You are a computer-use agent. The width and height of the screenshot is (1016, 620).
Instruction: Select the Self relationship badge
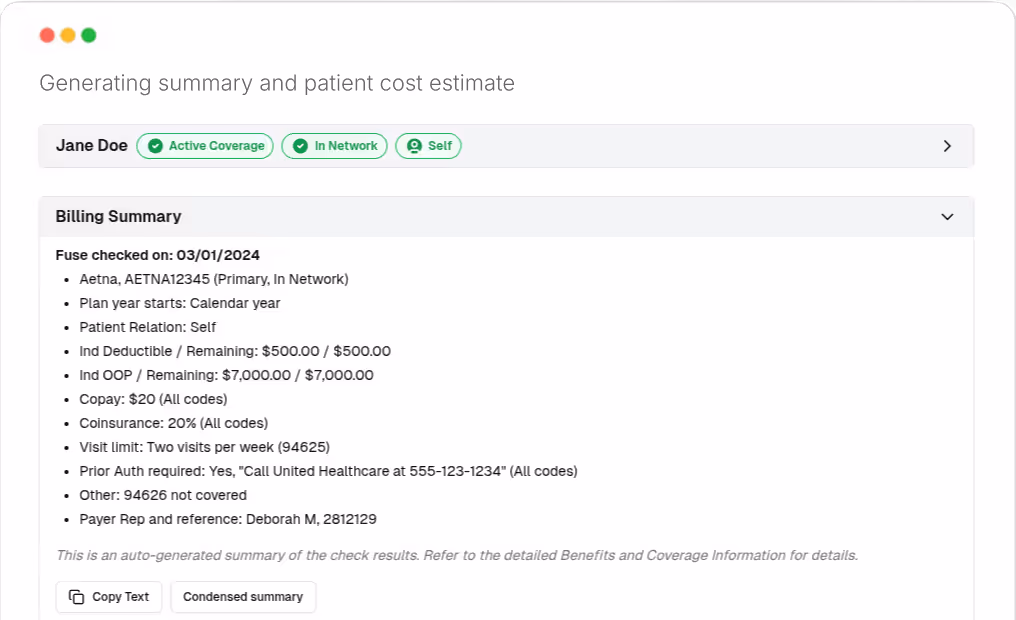(428, 145)
